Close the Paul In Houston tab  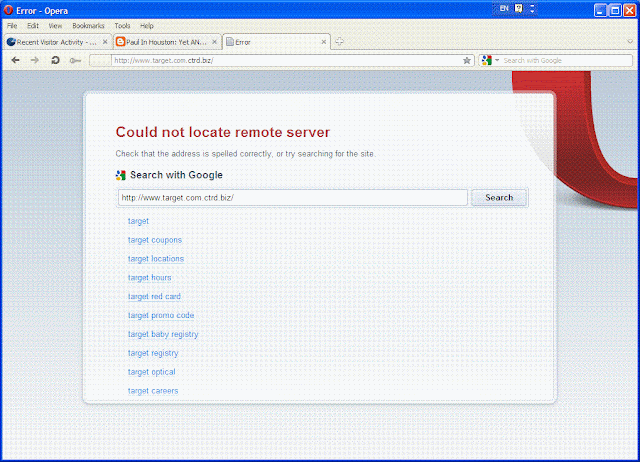214,42
